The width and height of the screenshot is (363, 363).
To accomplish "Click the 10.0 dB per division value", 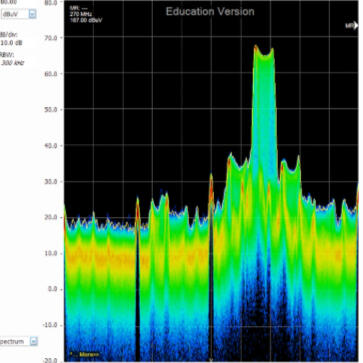I will [x=12, y=43].
